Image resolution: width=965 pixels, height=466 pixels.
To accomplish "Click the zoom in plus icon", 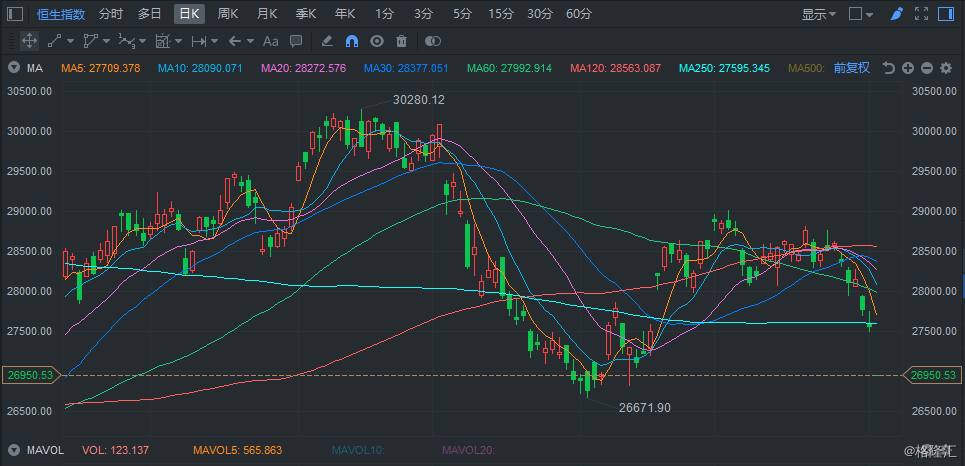I will (x=908, y=68).
